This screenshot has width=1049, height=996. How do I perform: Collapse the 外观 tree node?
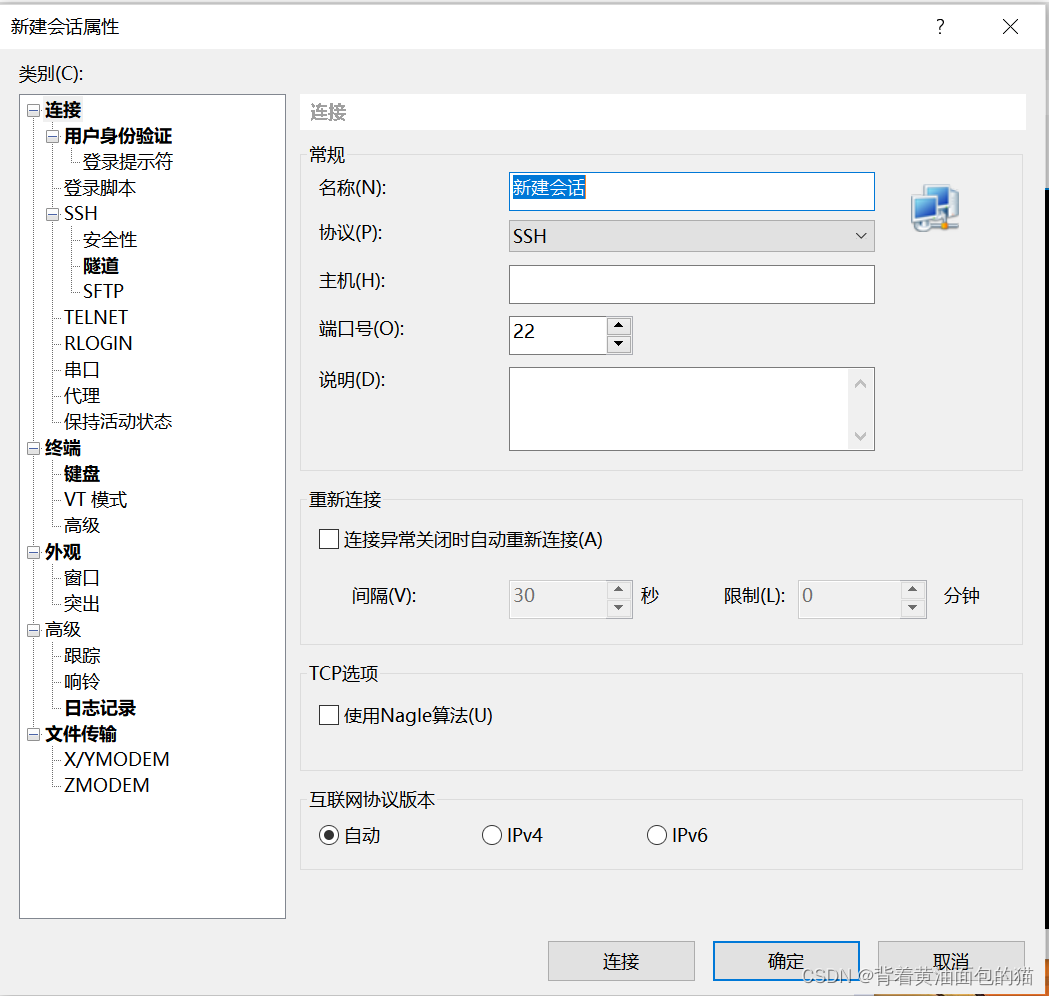[x=33, y=553]
